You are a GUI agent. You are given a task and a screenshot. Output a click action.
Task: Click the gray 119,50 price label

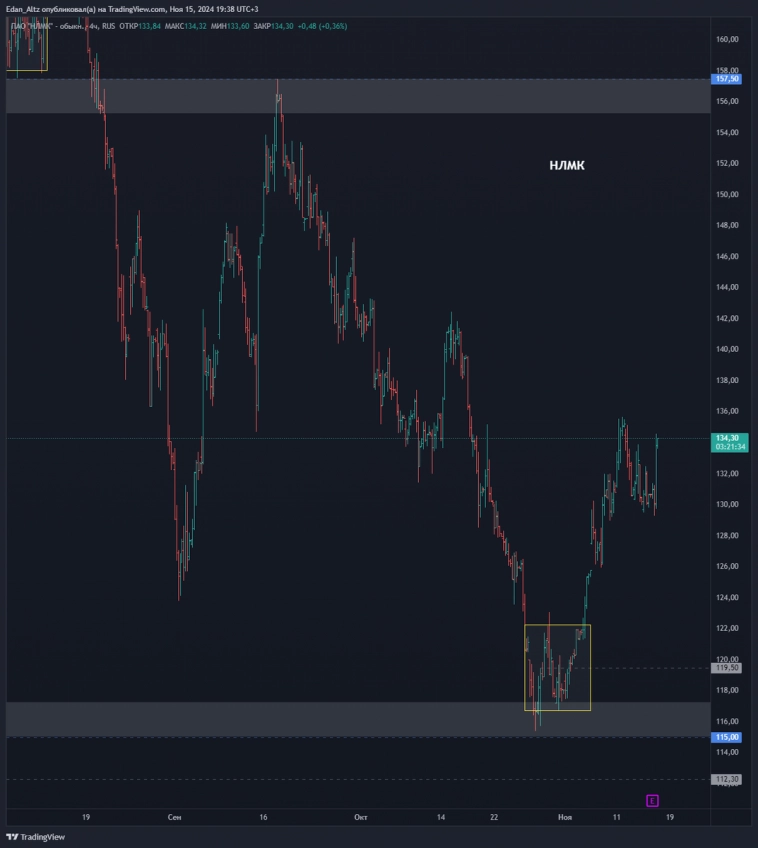point(726,668)
